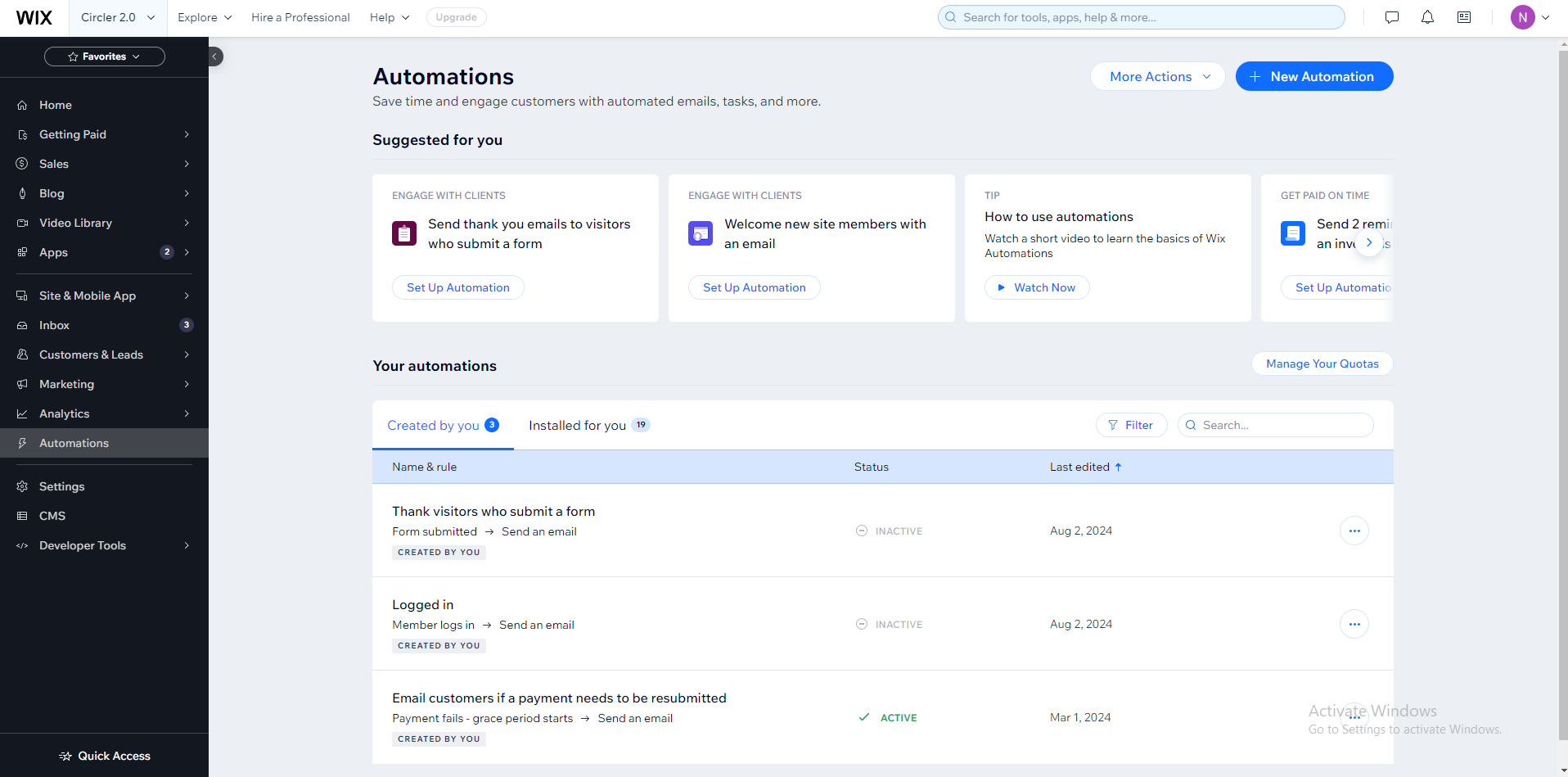Open more options for Logged in automation
Viewport: 1568px width, 777px height.
click(1354, 624)
